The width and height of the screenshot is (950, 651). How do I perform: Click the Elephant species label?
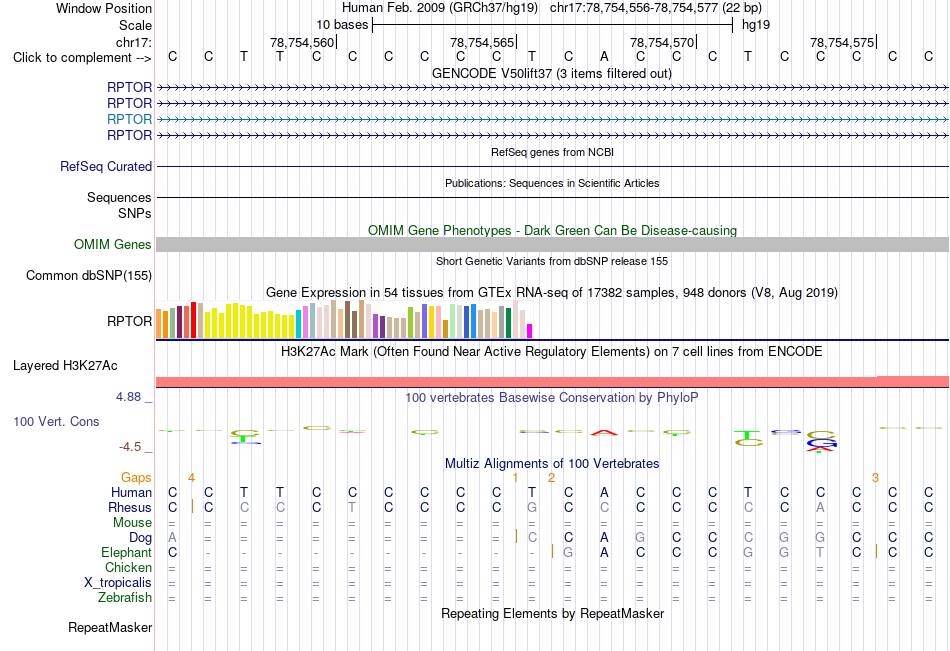126,552
